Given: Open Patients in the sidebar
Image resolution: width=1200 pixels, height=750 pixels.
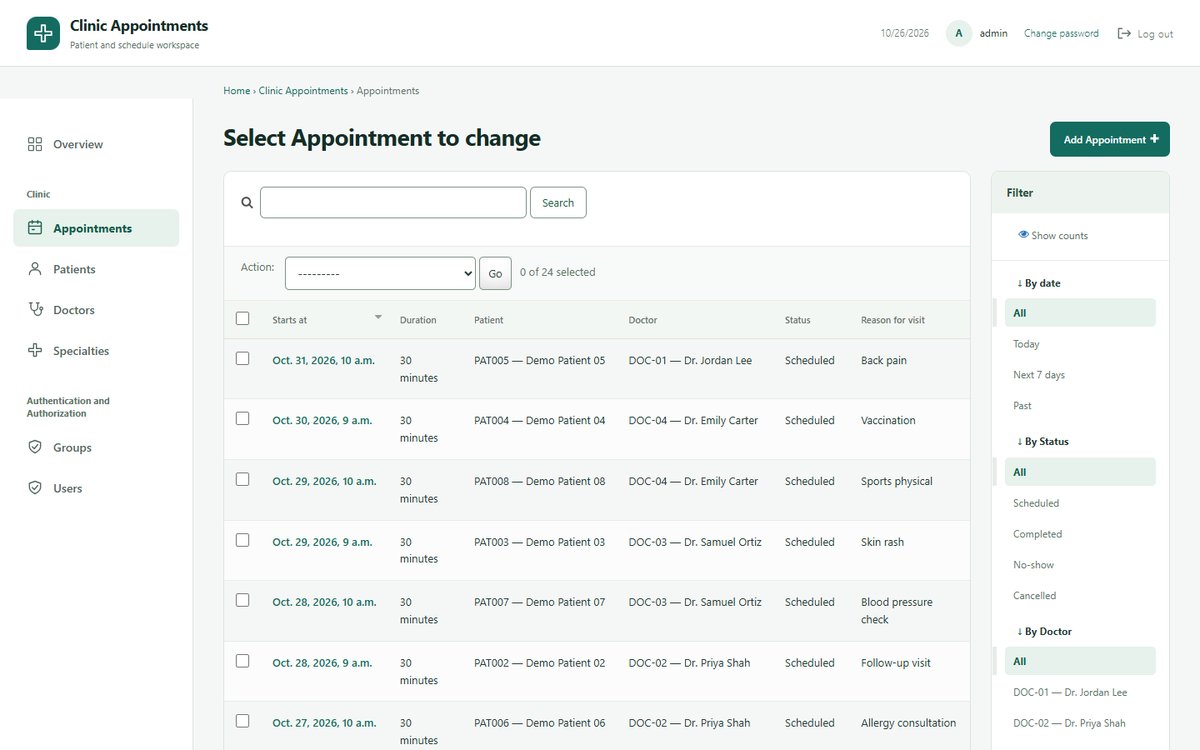Looking at the screenshot, I should coord(96,269).
